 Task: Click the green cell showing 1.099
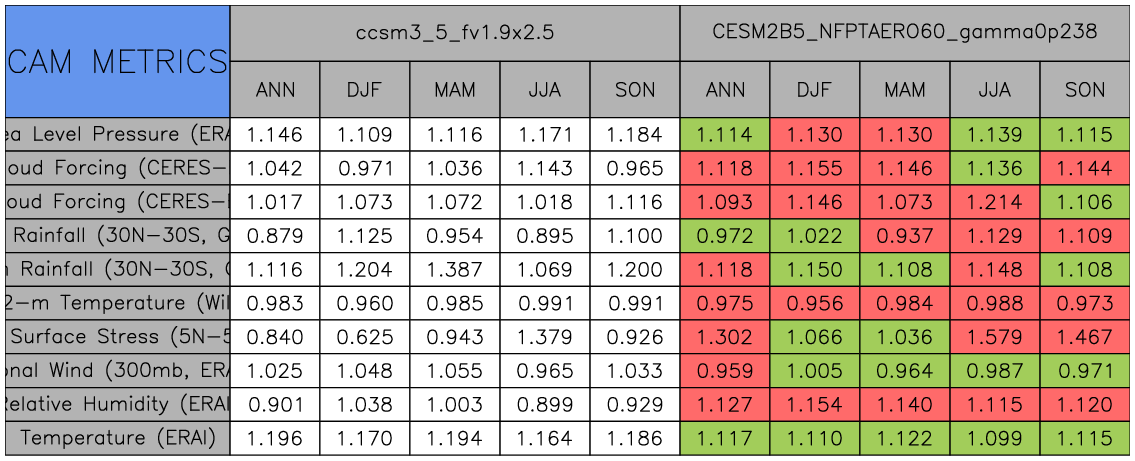tap(994, 438)
